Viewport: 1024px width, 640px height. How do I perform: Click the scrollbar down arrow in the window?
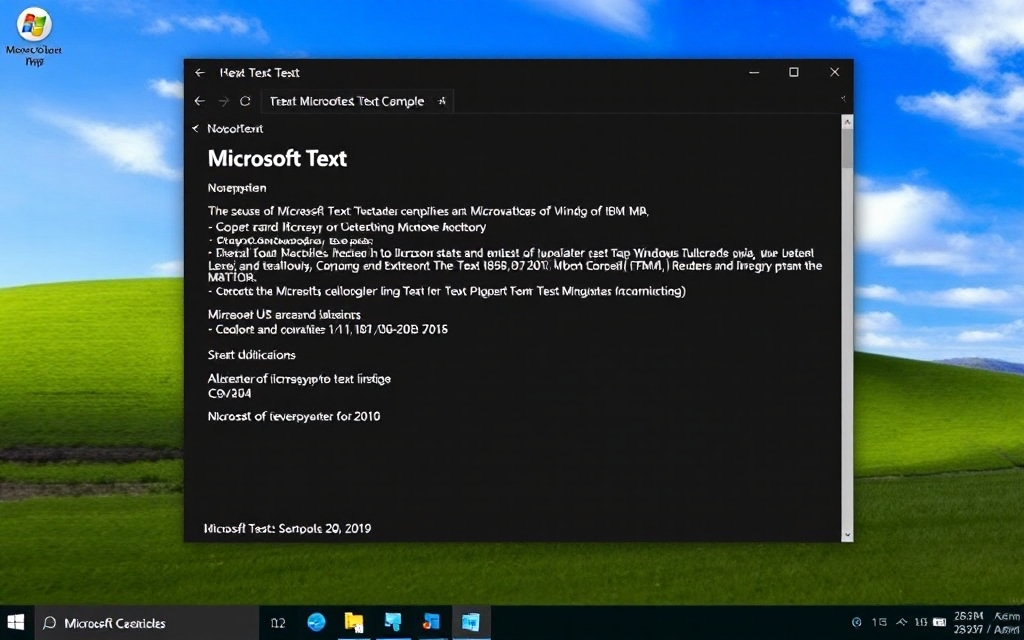point(847,535)
